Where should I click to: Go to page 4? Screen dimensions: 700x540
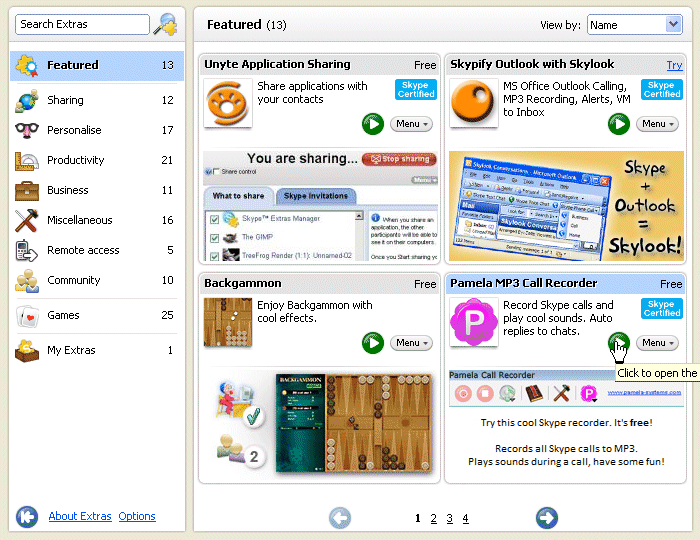466,519
